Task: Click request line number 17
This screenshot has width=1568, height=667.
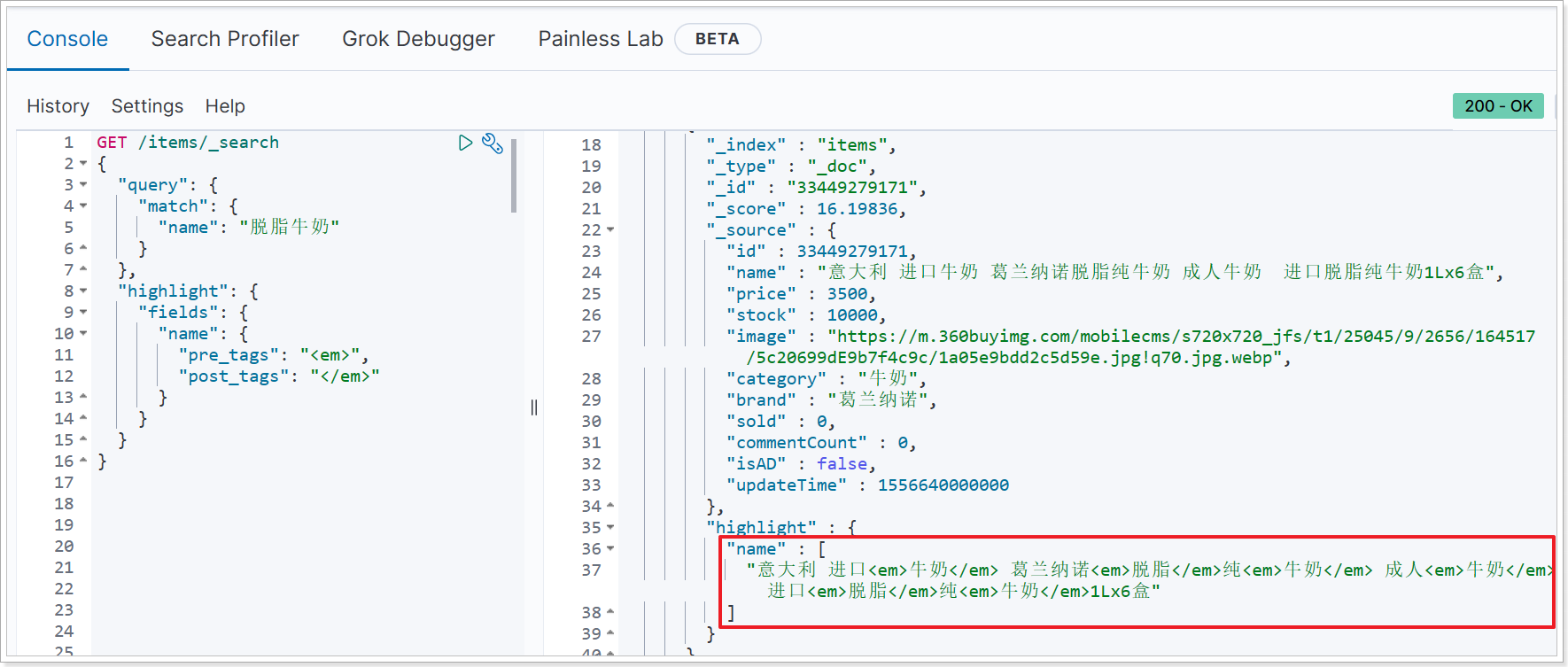Action: pyautogui.click(x=64, y=483)
